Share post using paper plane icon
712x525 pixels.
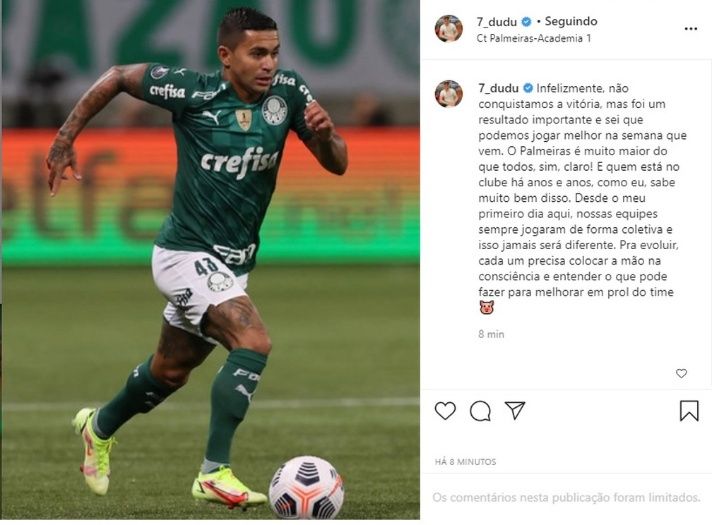pyautogui.click(x=515, y=410)
